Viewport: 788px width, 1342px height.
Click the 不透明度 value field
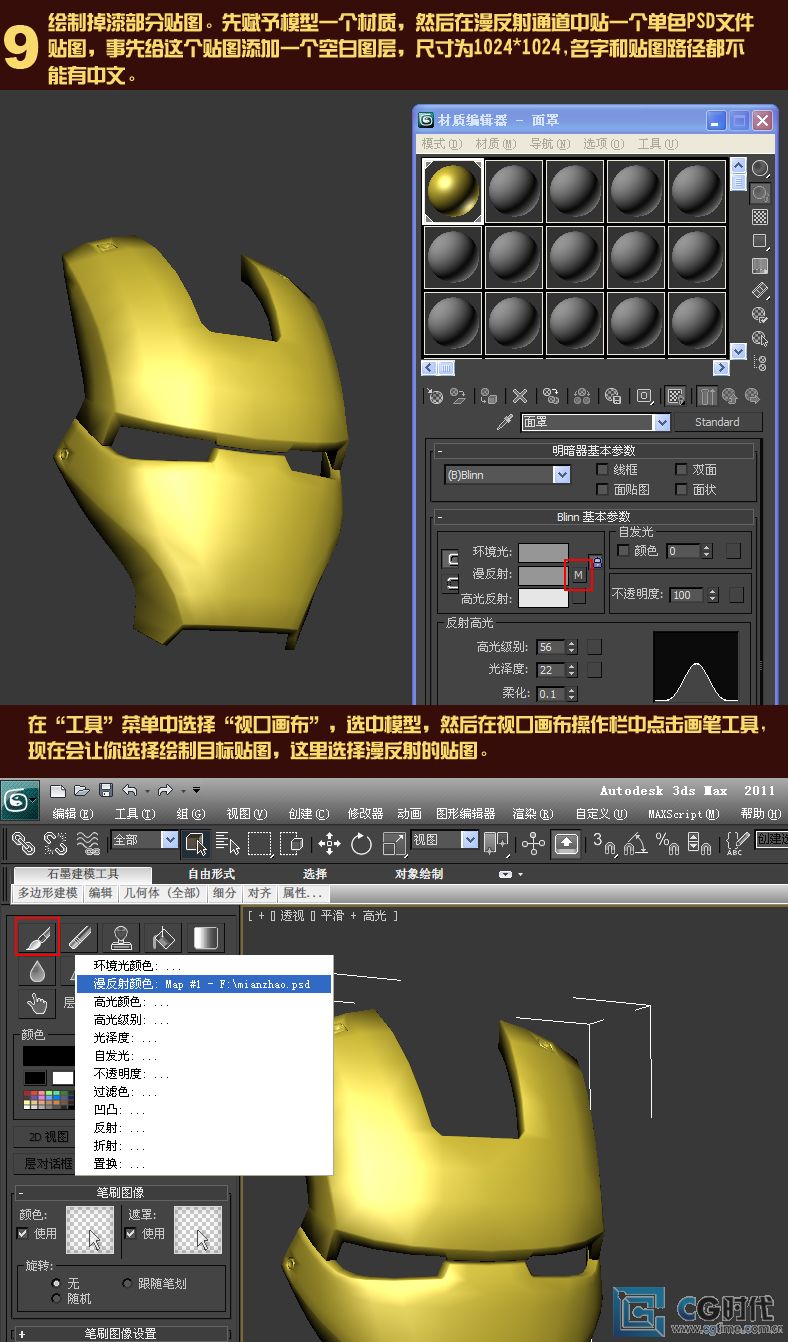(x=686, y=594)
